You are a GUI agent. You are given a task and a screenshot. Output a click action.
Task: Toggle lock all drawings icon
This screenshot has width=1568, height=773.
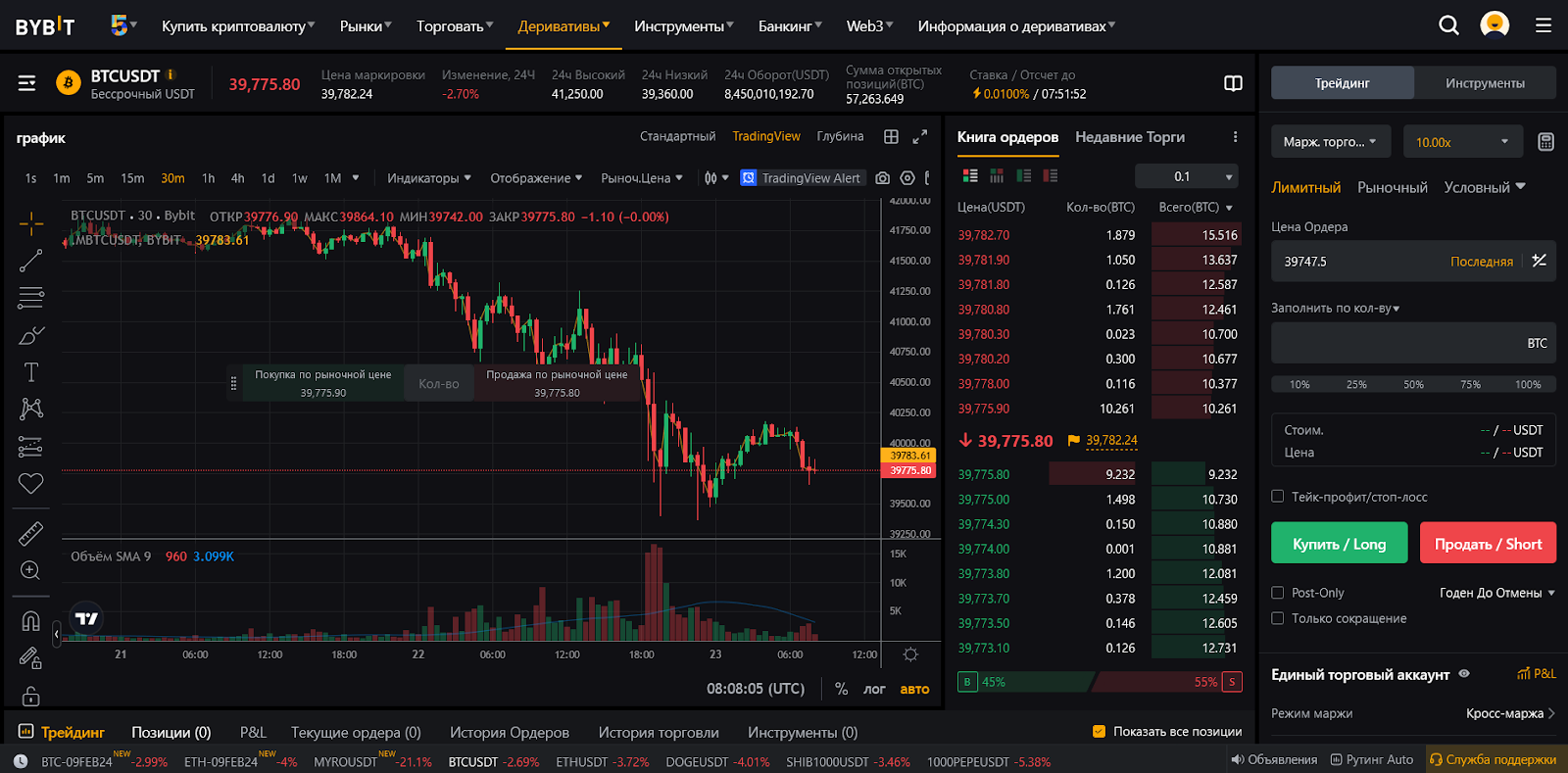(31, 696)
